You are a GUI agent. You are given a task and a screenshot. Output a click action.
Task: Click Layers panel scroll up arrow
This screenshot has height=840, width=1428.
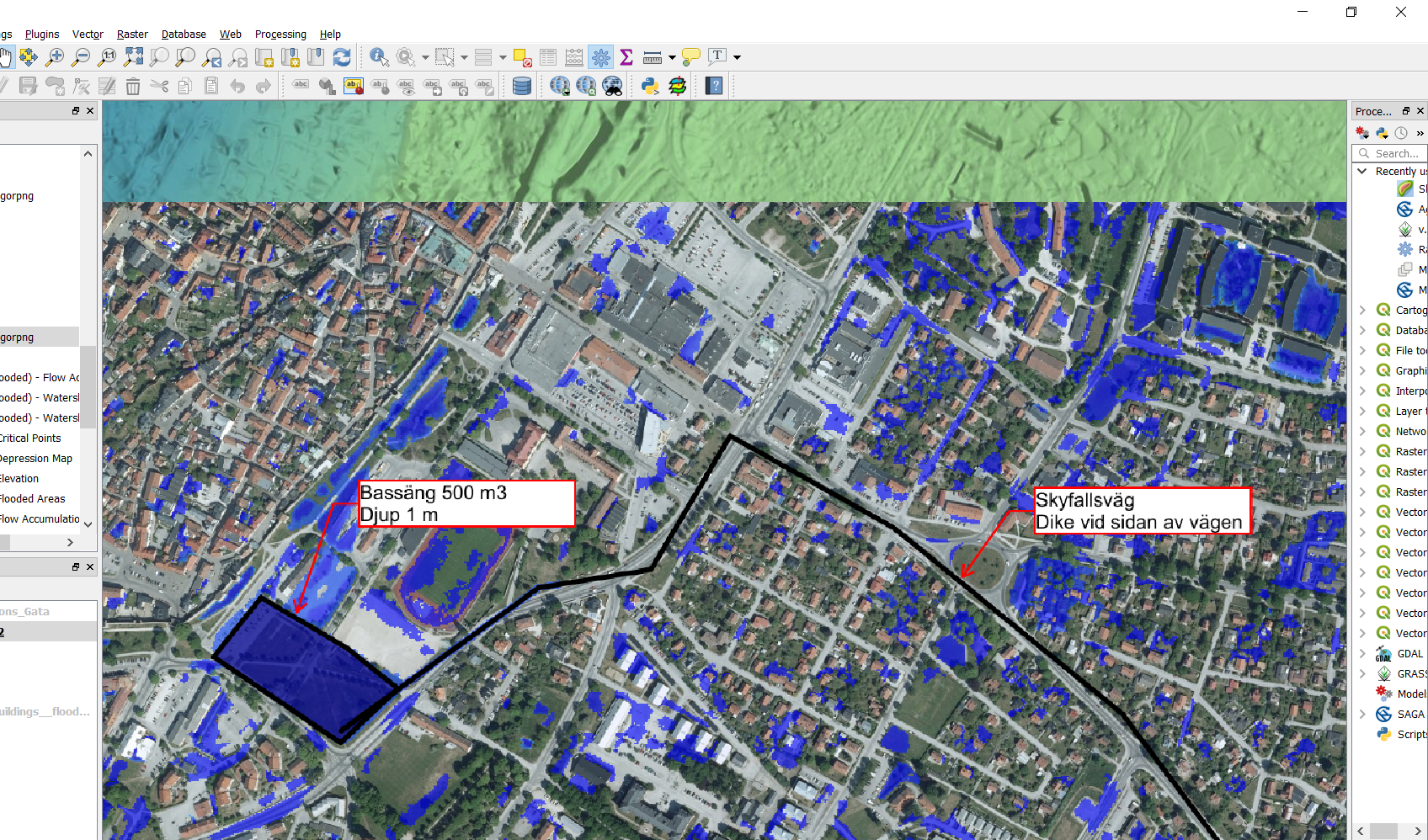(88, 153)
